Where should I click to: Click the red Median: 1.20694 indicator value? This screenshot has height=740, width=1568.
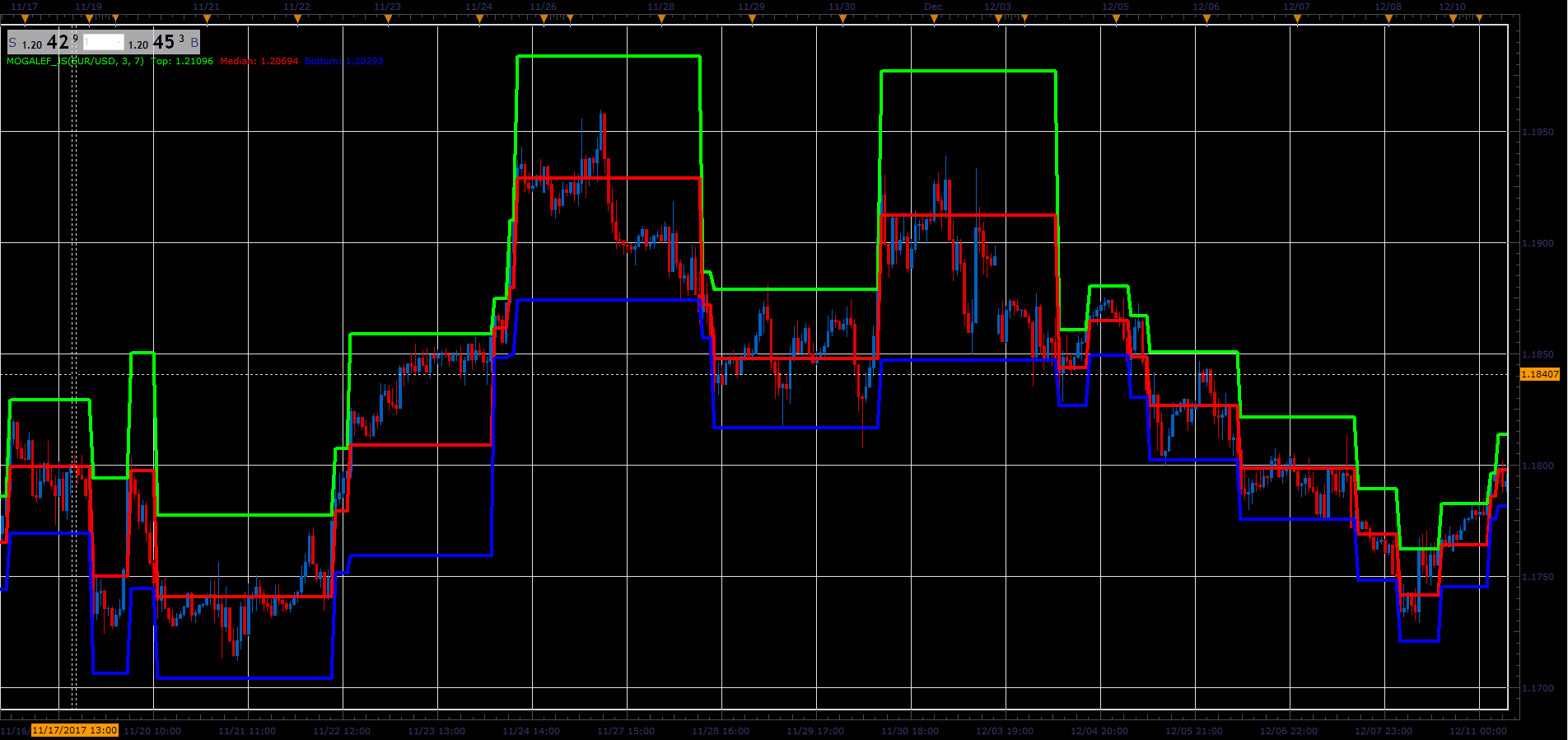[259, 61]
